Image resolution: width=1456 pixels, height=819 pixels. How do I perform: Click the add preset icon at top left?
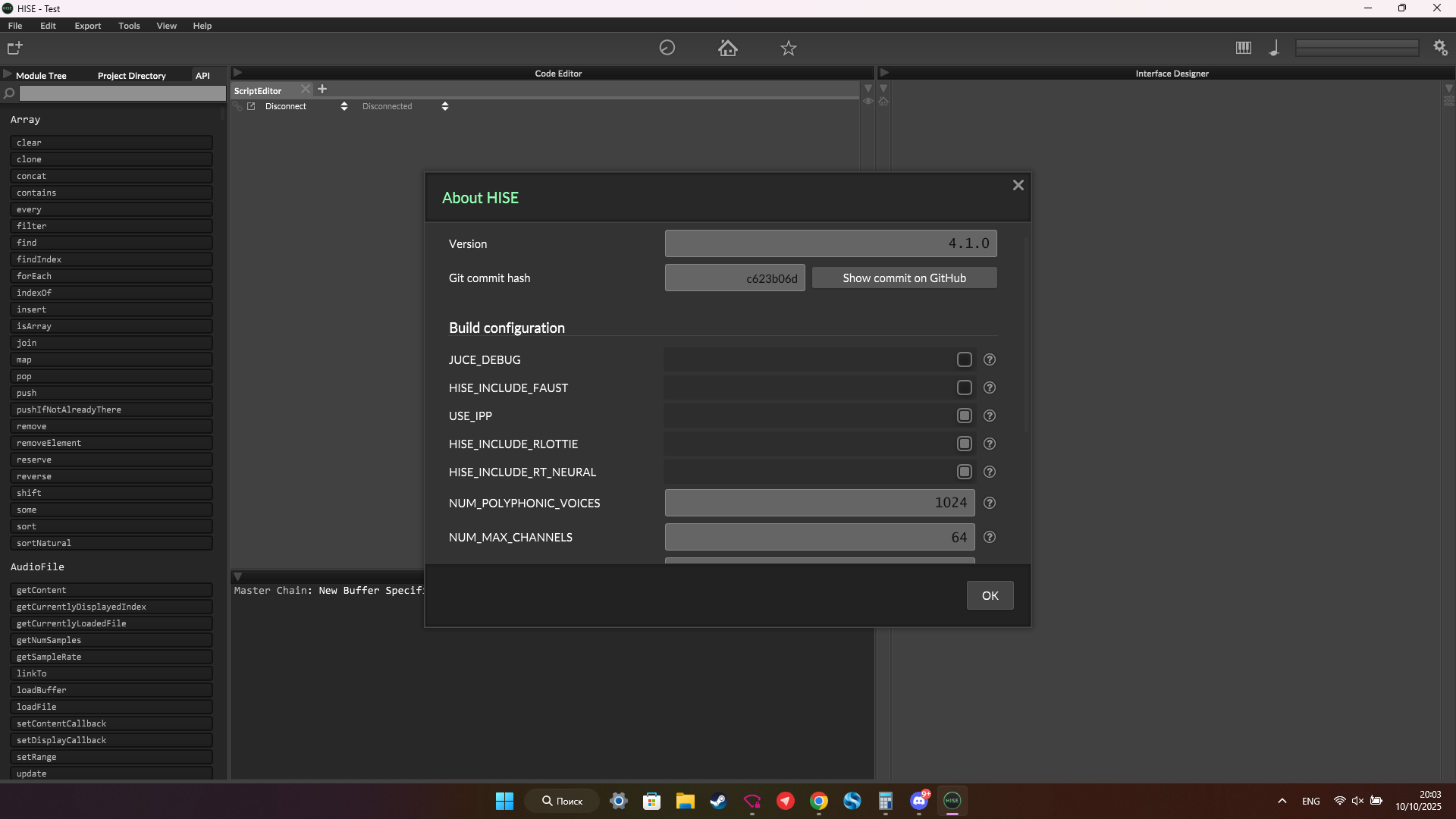(14, 48)
